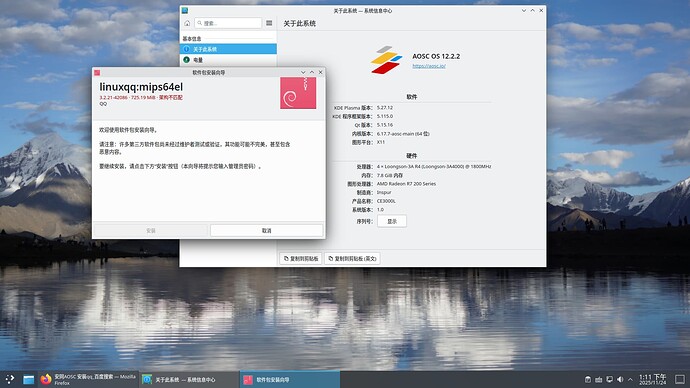Click the 关于此系统 page heading

(x=299, y=23)
